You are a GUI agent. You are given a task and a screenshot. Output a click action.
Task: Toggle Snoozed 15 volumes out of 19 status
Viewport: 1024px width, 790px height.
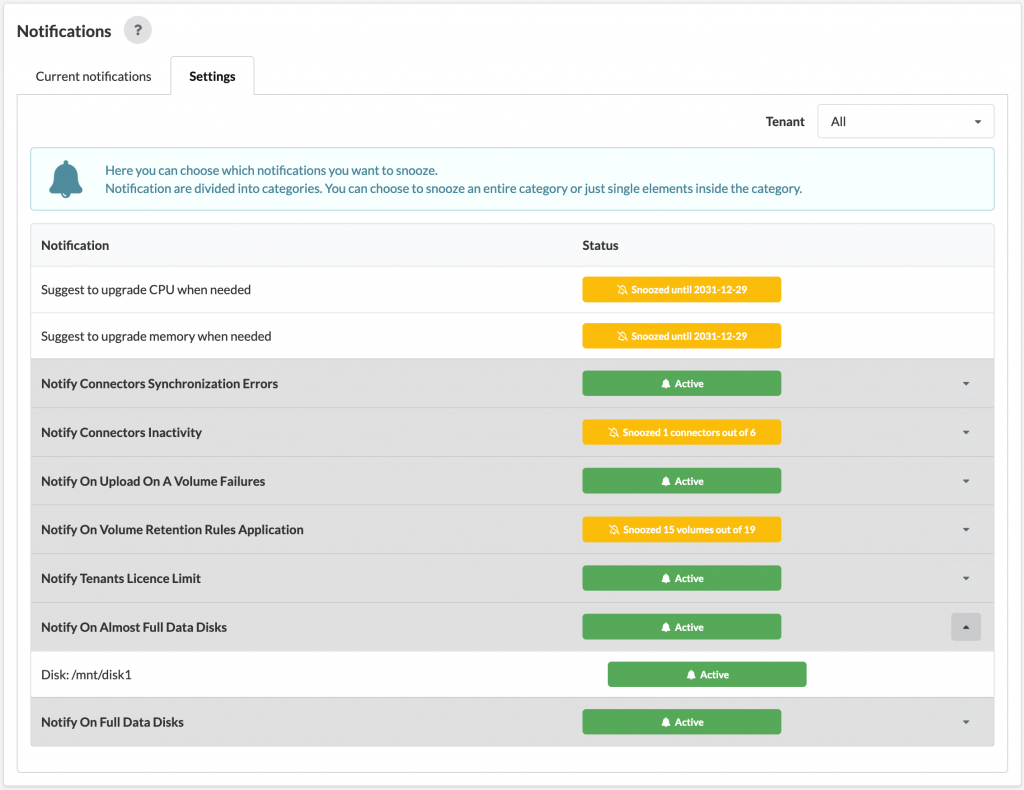point(681,529)
